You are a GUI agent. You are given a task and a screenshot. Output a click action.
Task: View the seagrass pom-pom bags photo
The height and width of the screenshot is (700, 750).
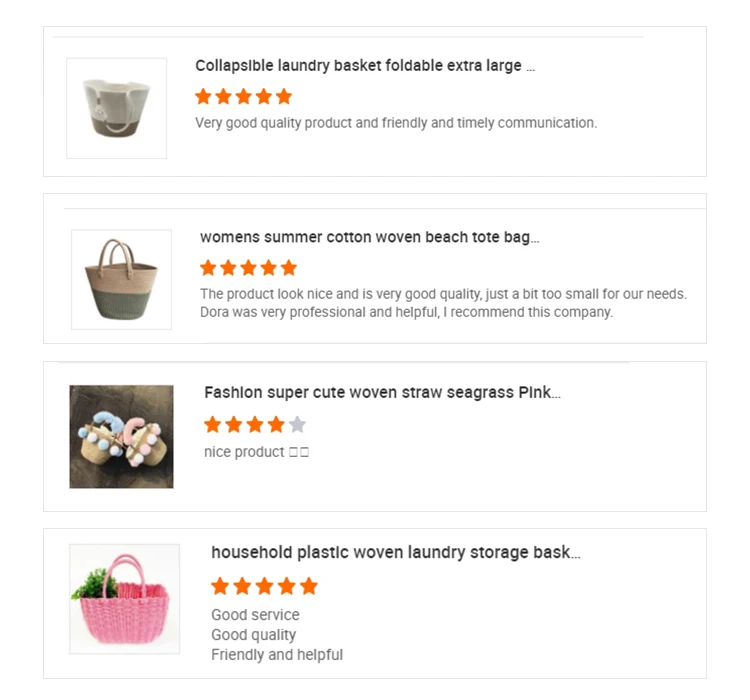point(121,436)
